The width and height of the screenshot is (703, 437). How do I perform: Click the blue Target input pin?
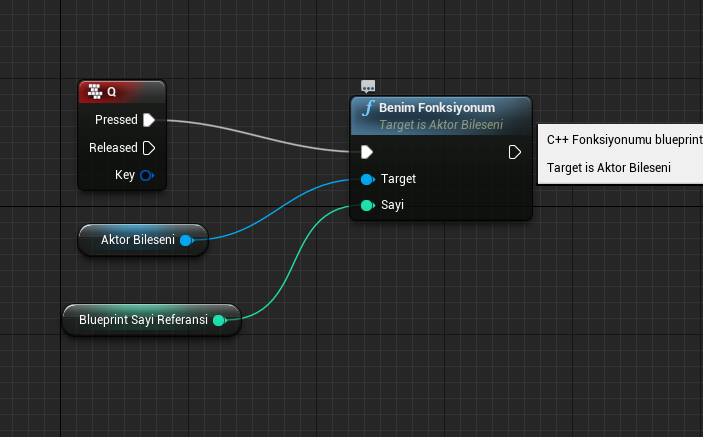point(368,179)
